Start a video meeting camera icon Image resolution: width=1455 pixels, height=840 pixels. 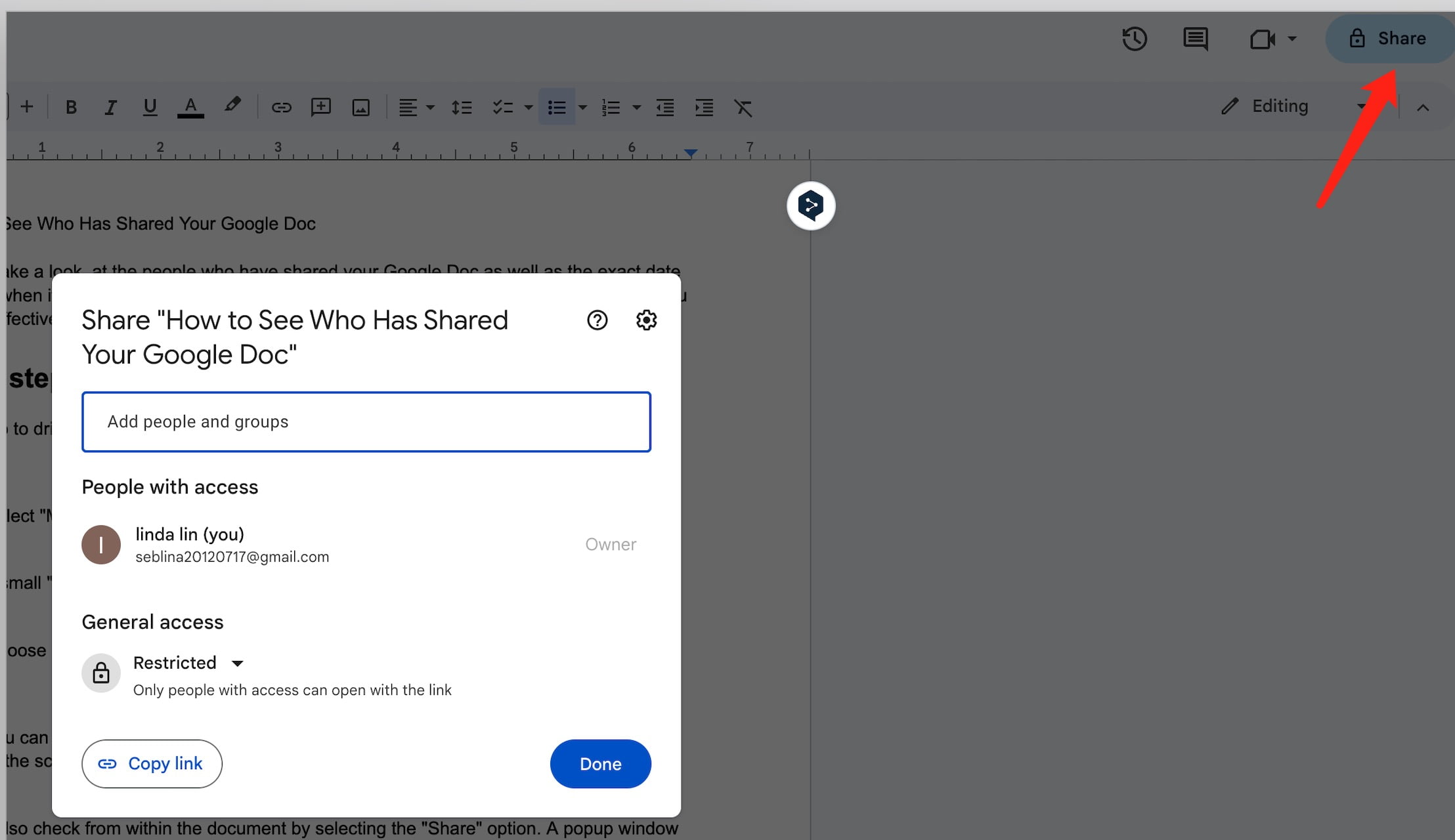tap(1262, 39)
